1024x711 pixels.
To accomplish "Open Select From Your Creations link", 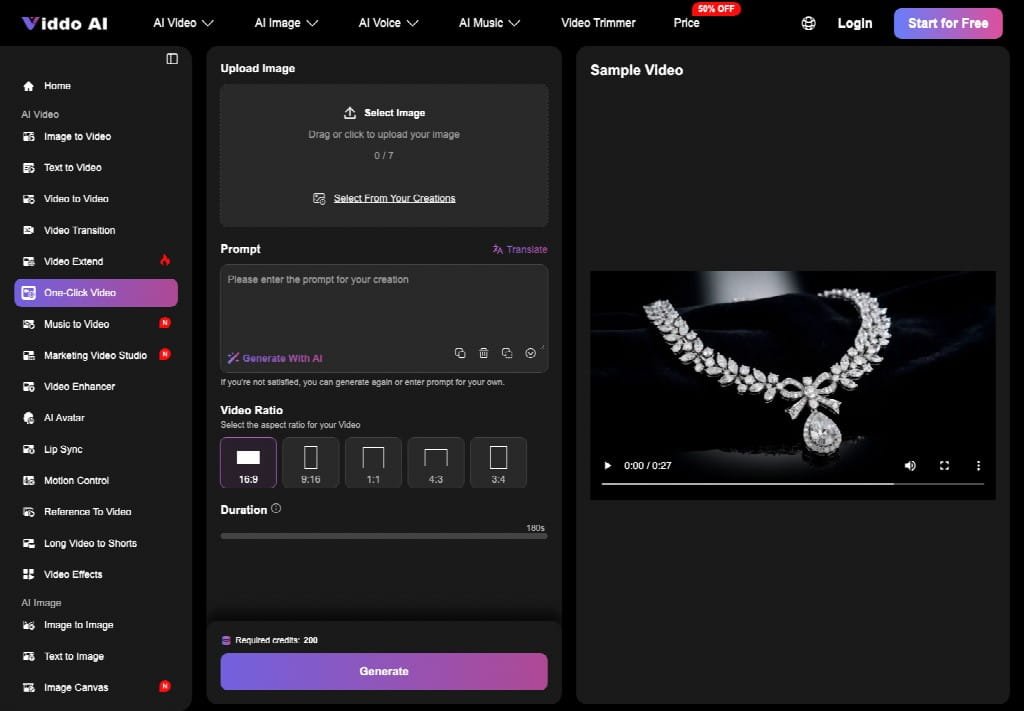I will [394, 198].
